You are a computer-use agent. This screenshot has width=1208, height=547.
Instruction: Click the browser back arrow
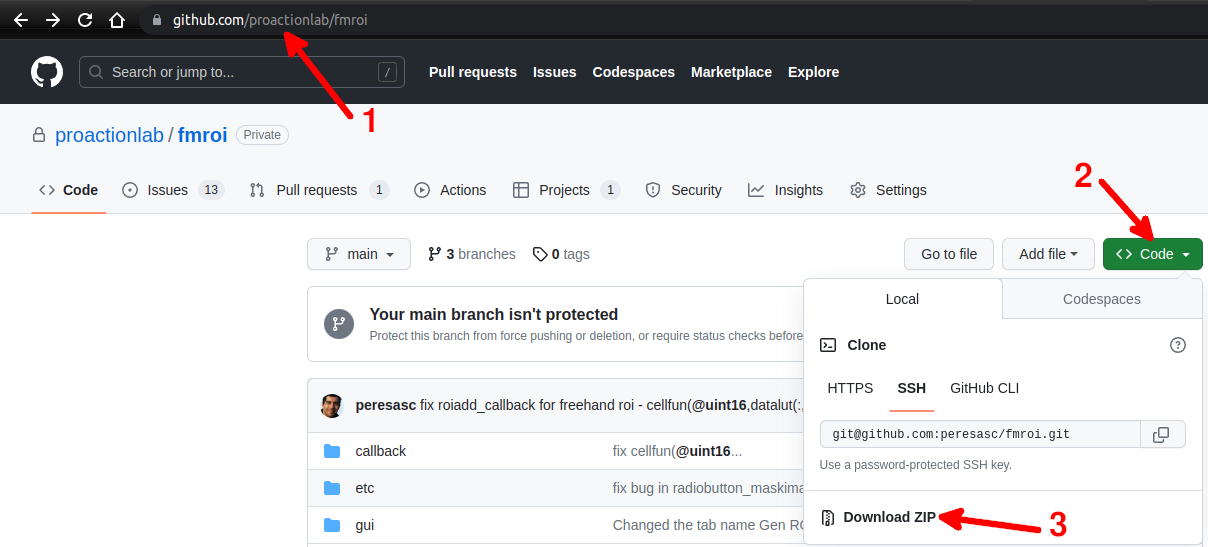click(20, 20)
